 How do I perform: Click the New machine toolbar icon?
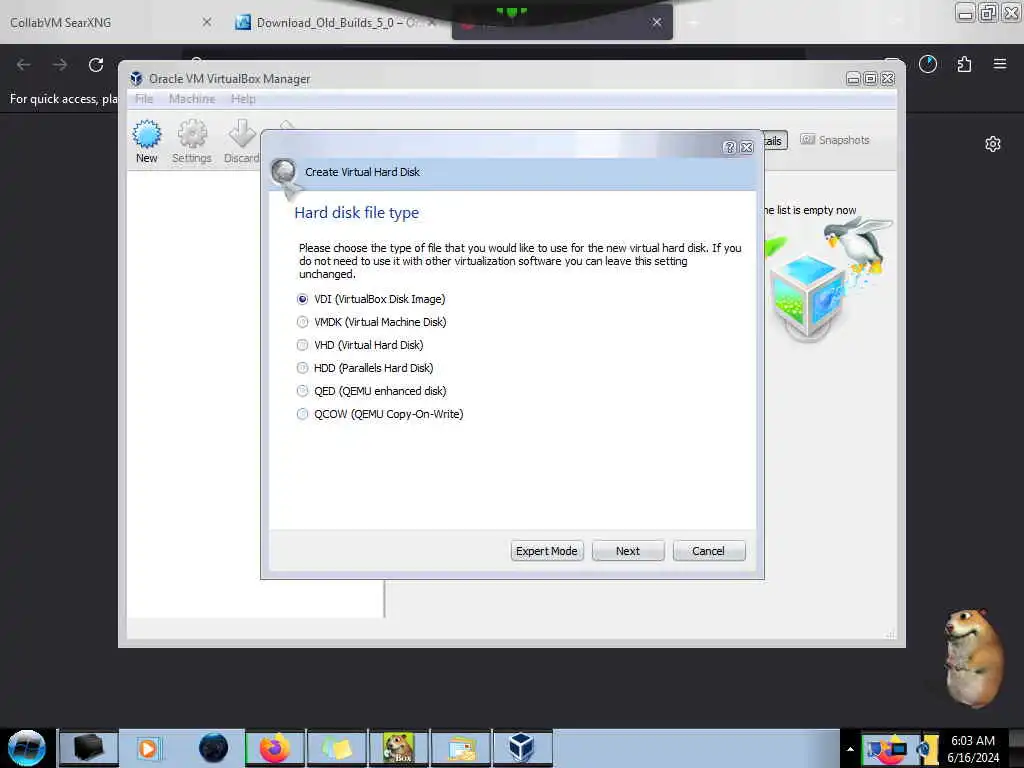click(x=146, y=141)
